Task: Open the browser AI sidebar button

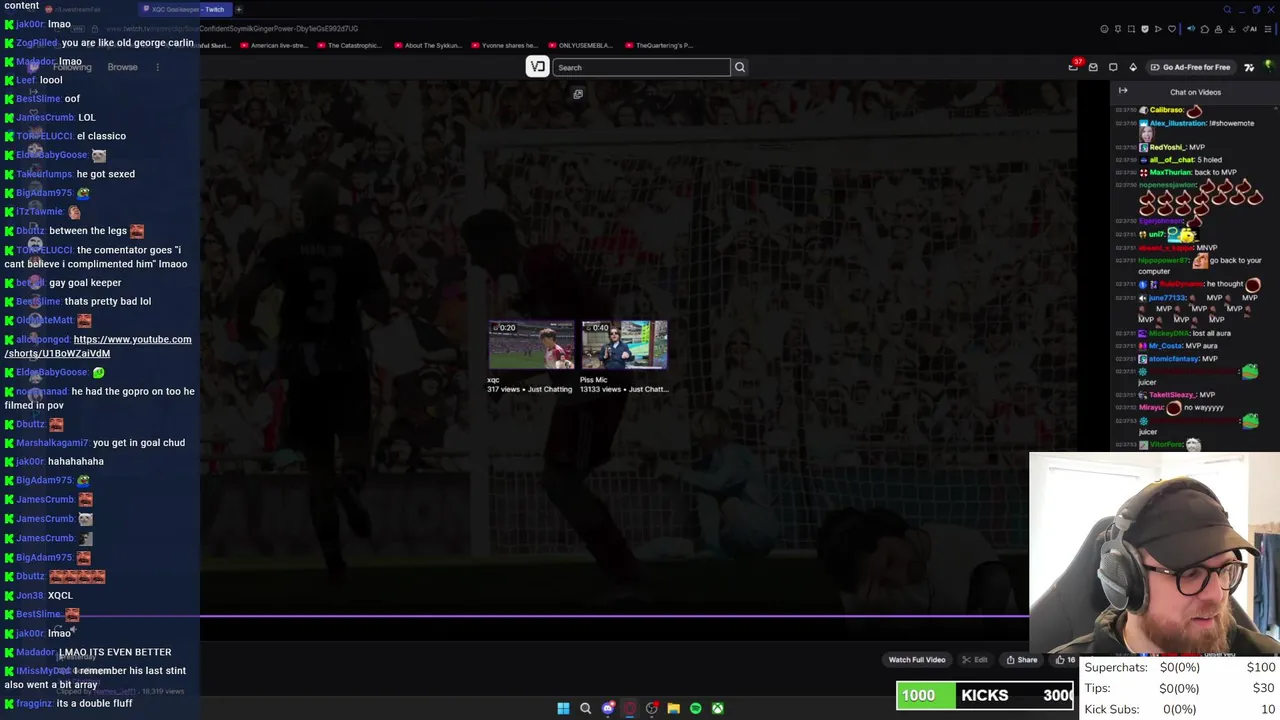Action: click(x=1250, y=29)
